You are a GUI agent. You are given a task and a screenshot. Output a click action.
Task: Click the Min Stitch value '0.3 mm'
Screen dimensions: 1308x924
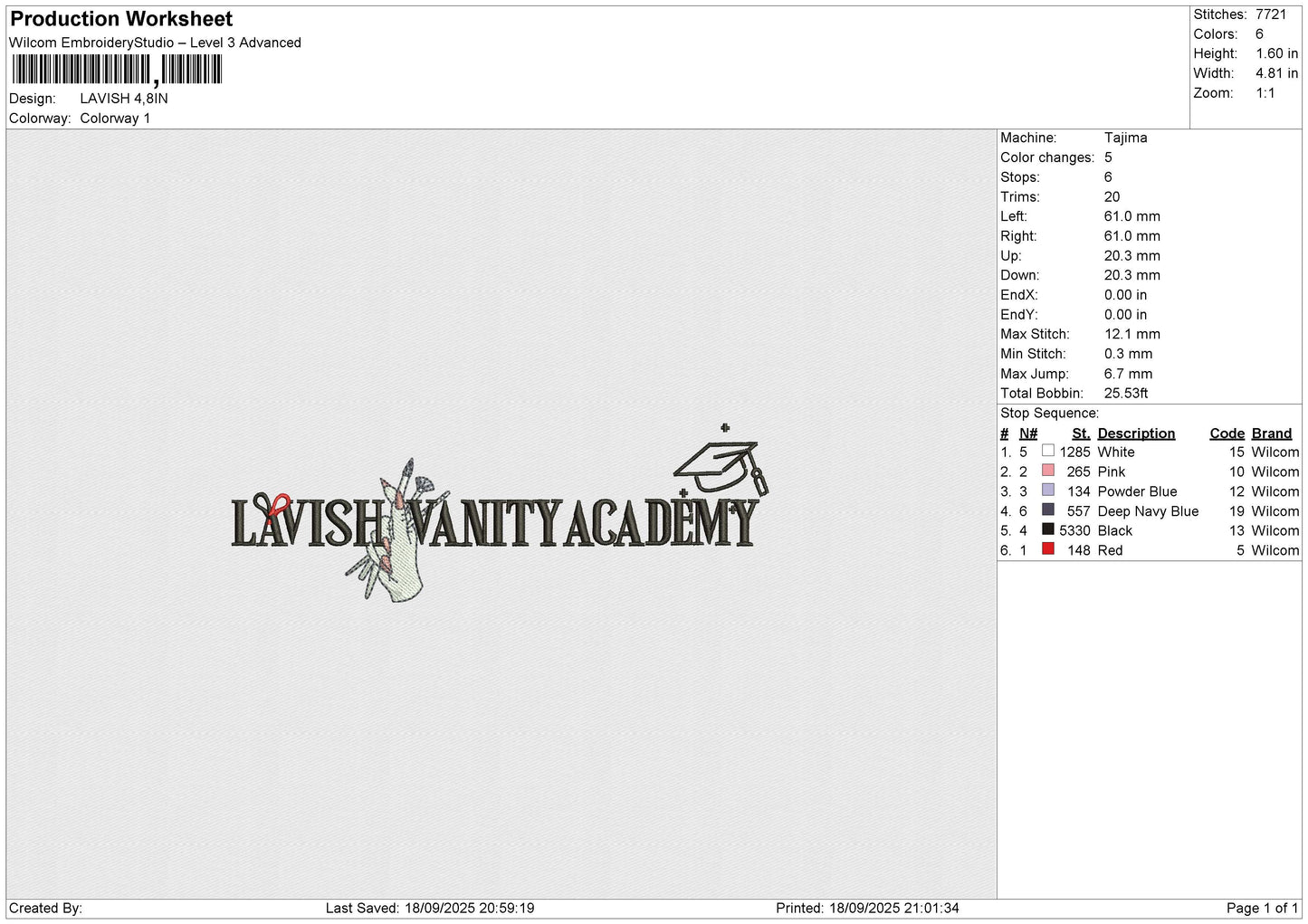pyautogui.click(x=1128, y=354)
